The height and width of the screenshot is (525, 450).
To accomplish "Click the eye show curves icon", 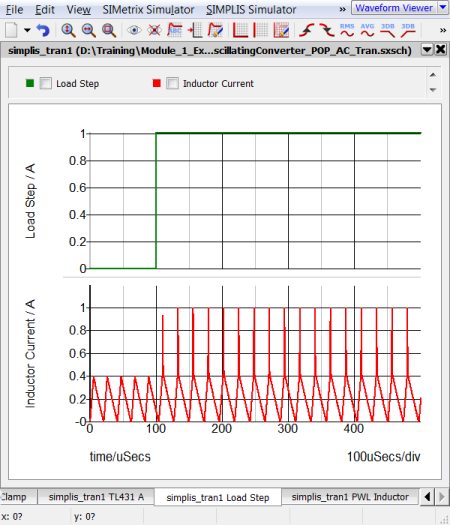I will tap(134, 30).
